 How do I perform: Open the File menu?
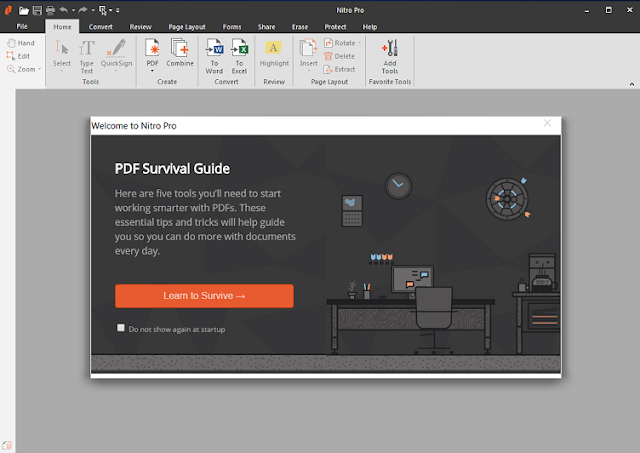[x=22, y=27]
